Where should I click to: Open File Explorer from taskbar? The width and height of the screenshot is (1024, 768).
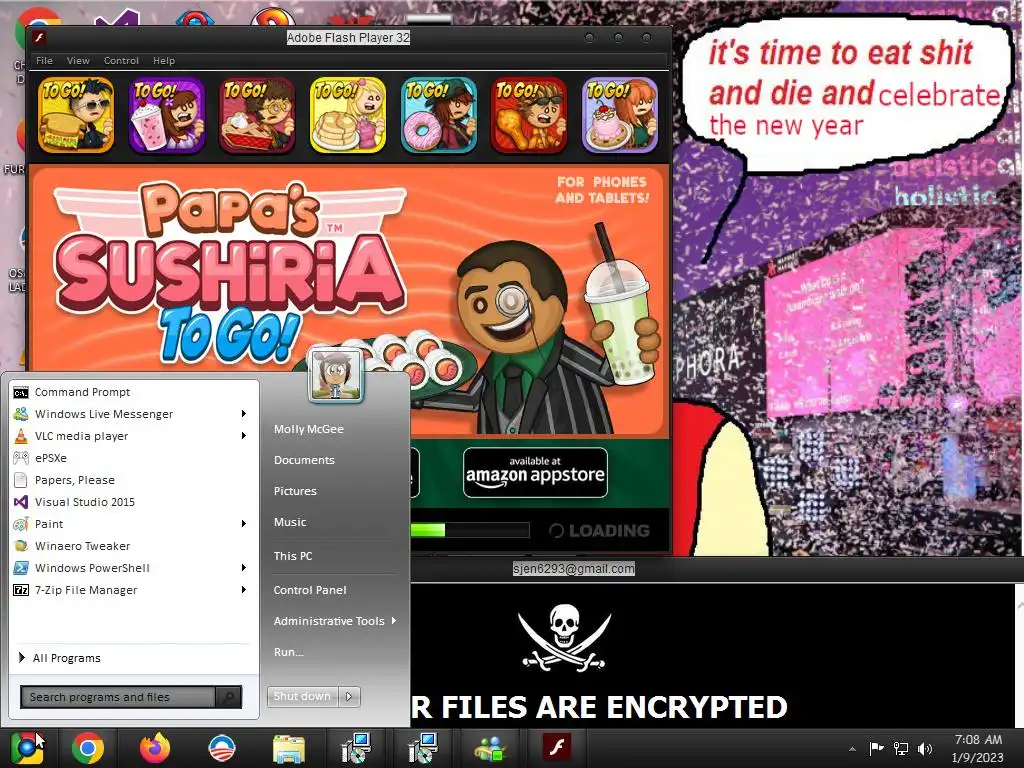pyautogui.click(x=289, y=749)
